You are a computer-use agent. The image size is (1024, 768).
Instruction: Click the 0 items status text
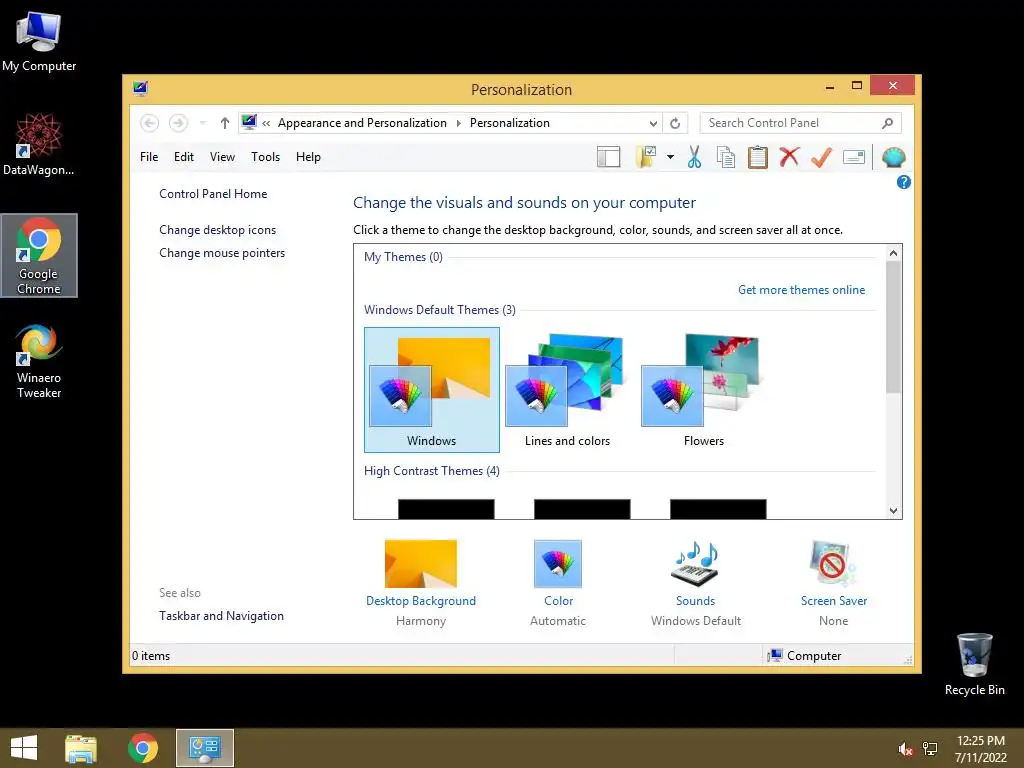(x=151, y=656)
